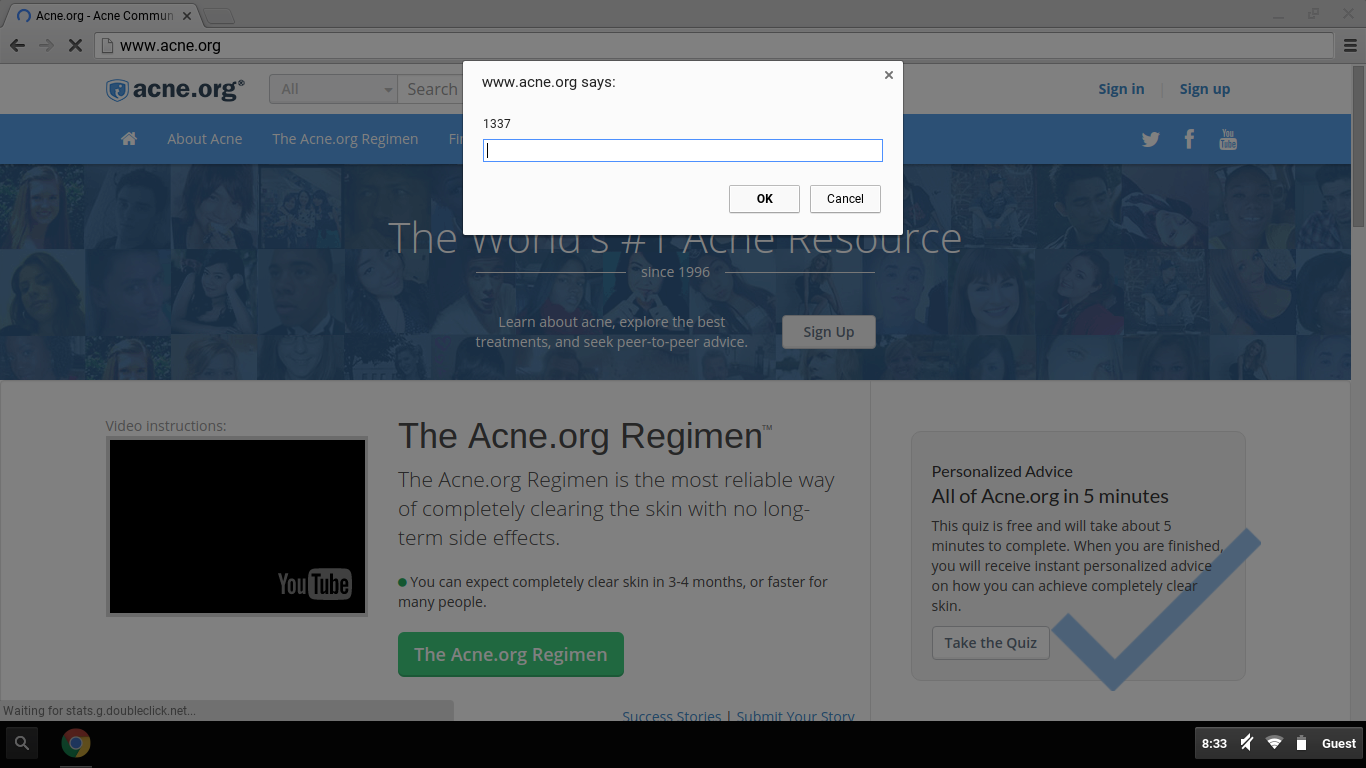Click the clock showing 8:33
1366x768 pixels.
[x=1214, y=743]
